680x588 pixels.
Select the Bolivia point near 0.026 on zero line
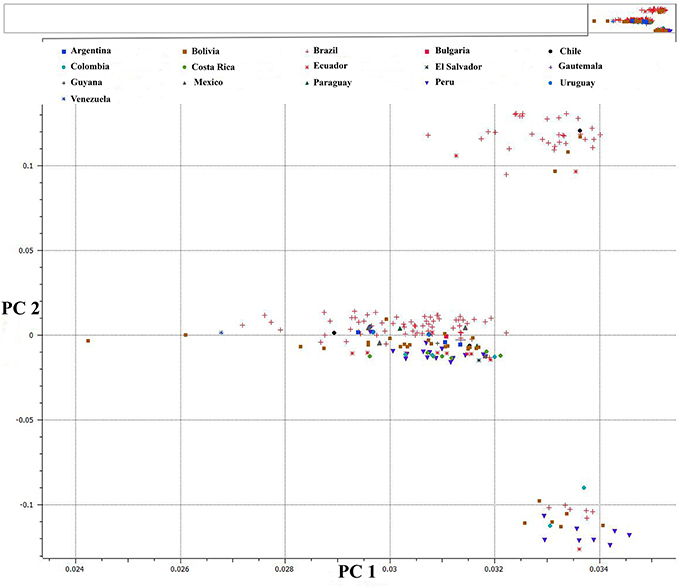(x=186, y=335)
